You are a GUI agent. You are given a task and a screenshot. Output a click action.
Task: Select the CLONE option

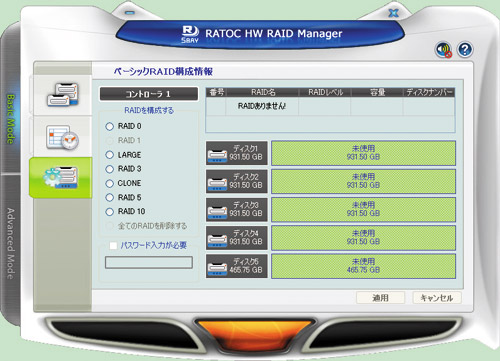tap(110, 183)
